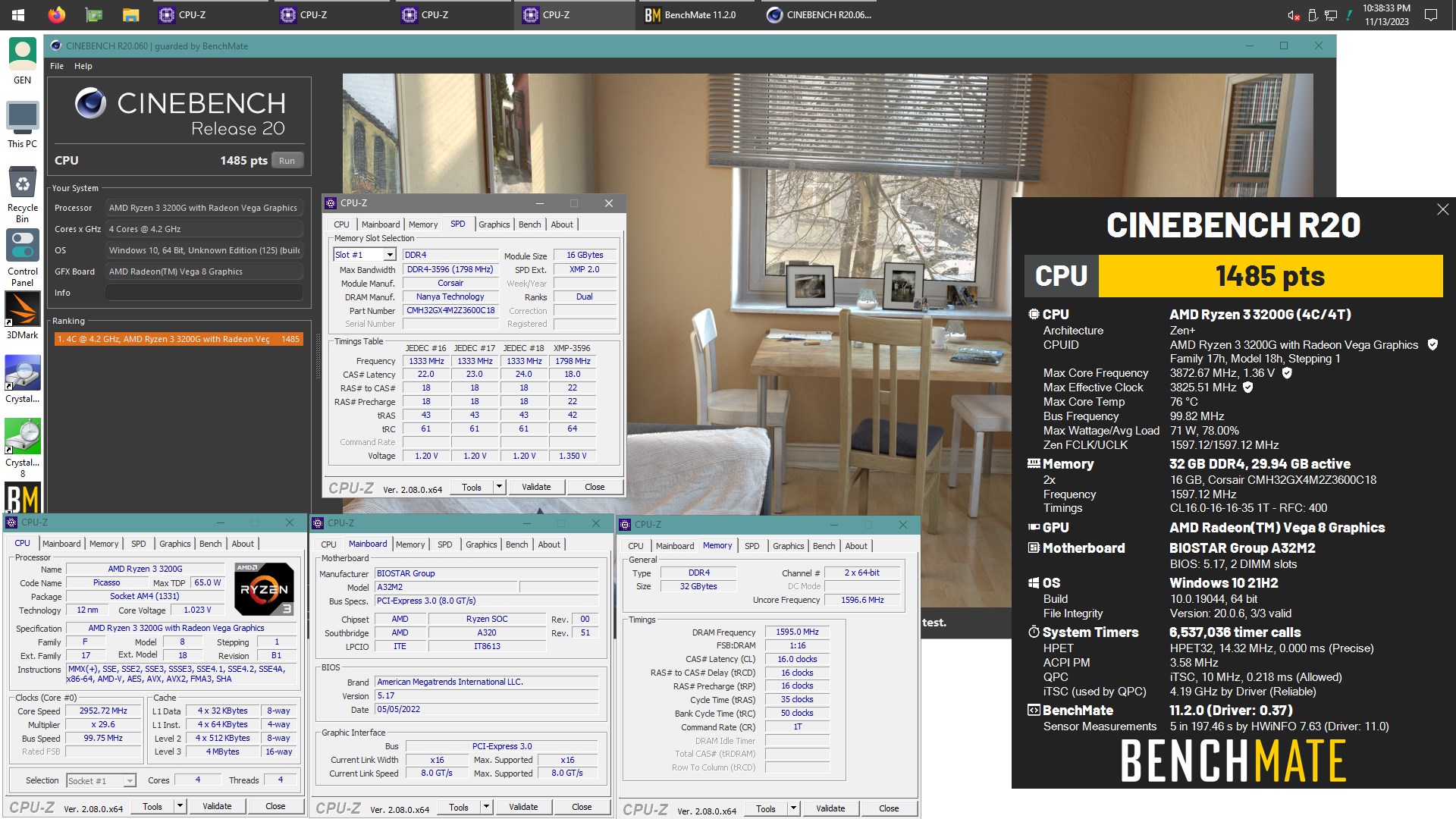This screenshot has width=1456, height=819.
Task: Click Validate in the Memory window
Action: 830,808
